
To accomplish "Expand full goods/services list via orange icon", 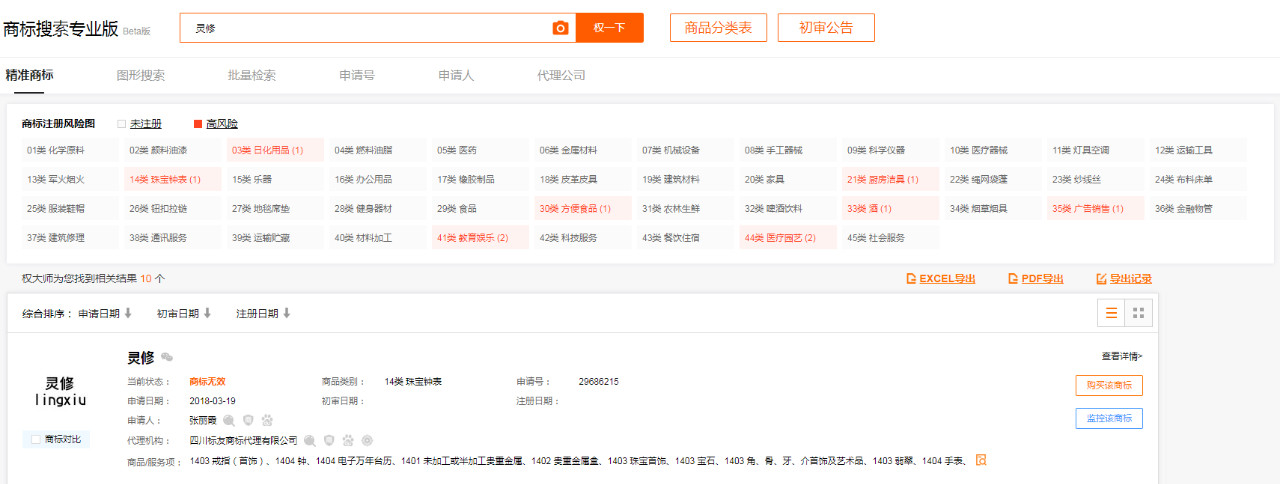I will tap(981, 460).
